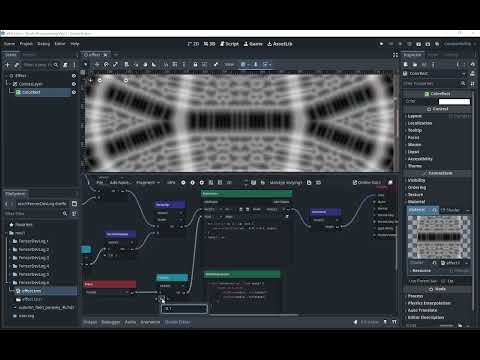Click the inspector filter properties field
This screenshot has width=480, height=360.
[435, 84]
